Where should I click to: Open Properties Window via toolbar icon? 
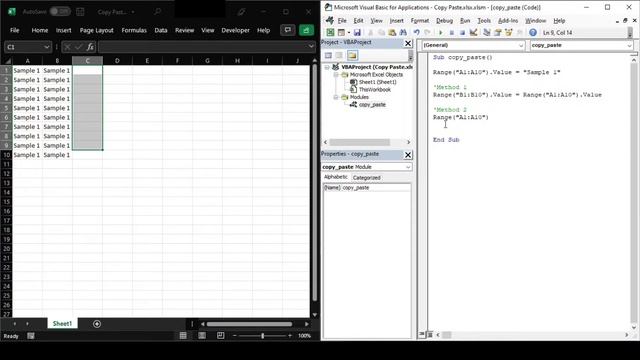point(498,32)
